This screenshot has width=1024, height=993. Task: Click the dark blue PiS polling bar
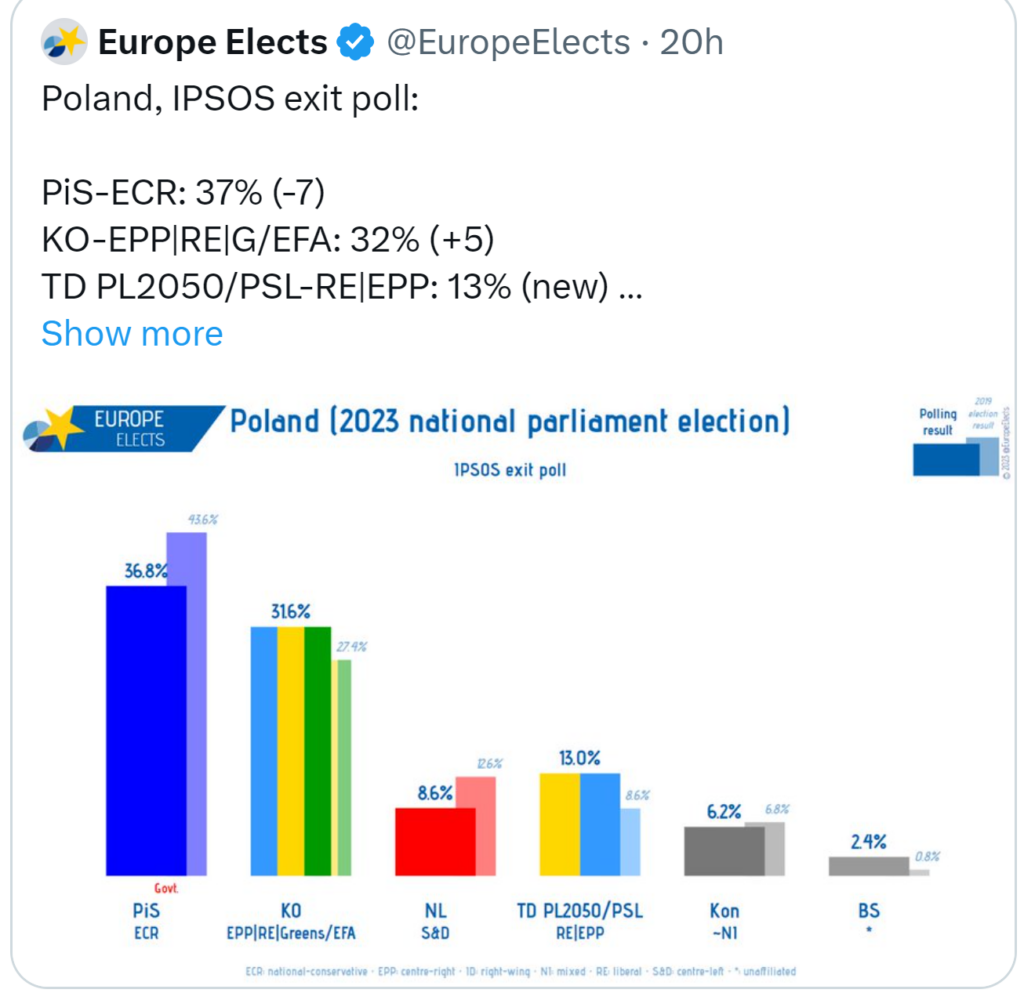tap(145, 730)
